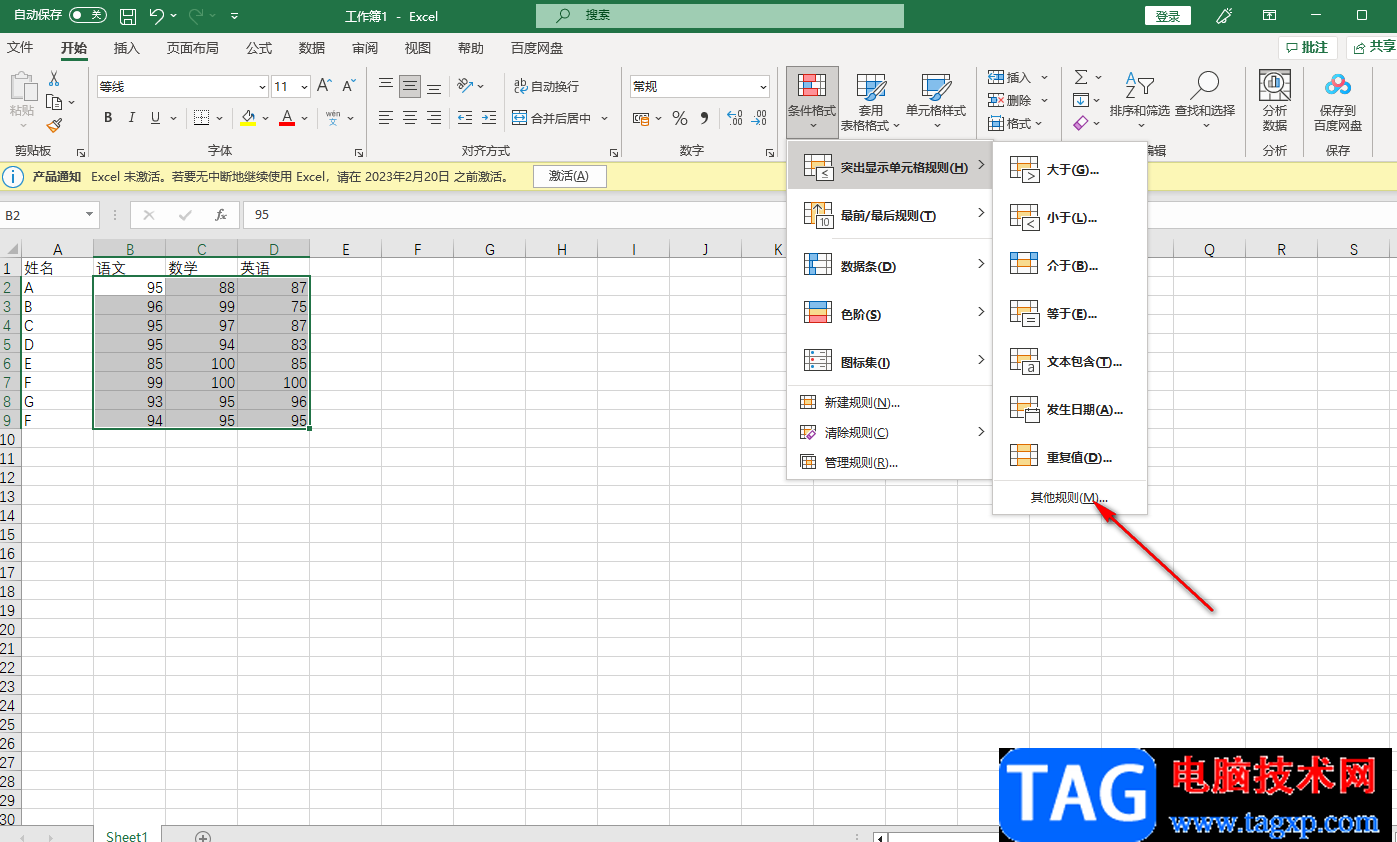Click the Comments (批注) button
This screenshot has height=842, width=1397.
coord(1307,48)
